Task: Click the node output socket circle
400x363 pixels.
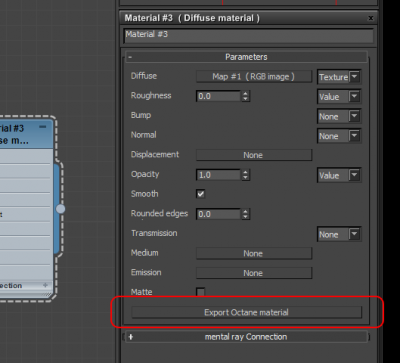Action: click(60, 209)
